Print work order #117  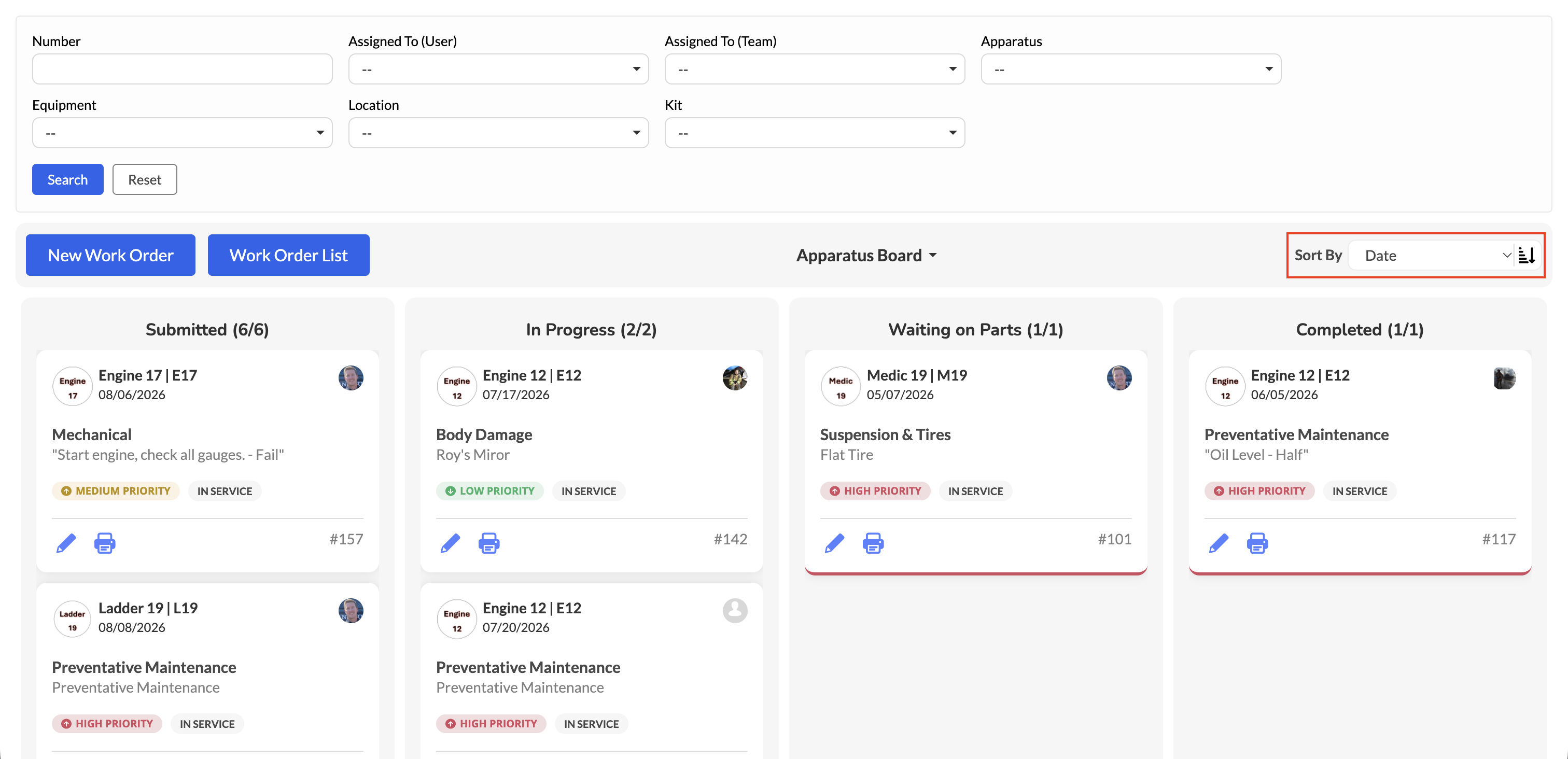[1257, 542]
